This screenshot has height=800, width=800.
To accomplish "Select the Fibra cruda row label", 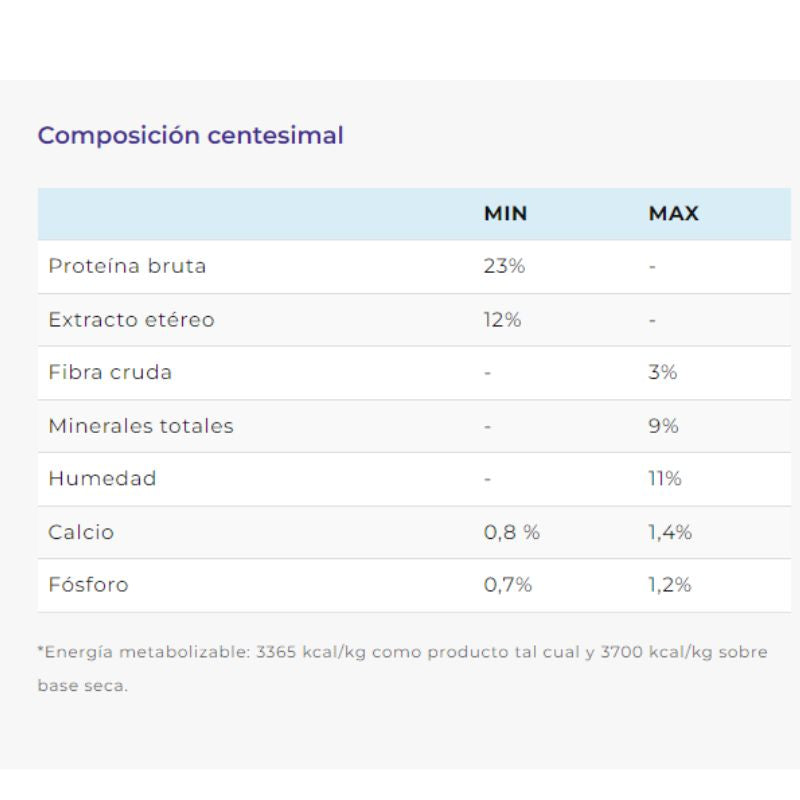I will point(110,373).
